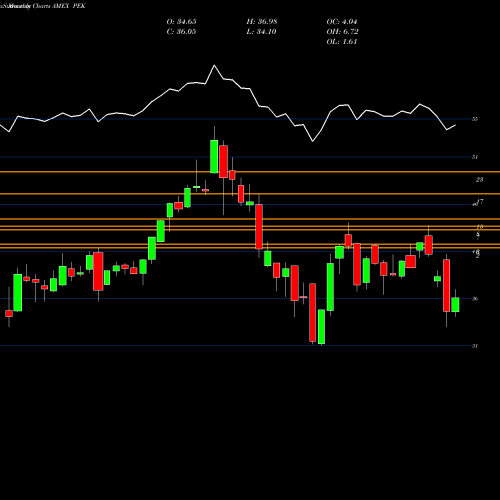The height and width of the screenshot is (500, 500).
Task: Click the close value 'C: 36.05'
Action: [181, 32]
